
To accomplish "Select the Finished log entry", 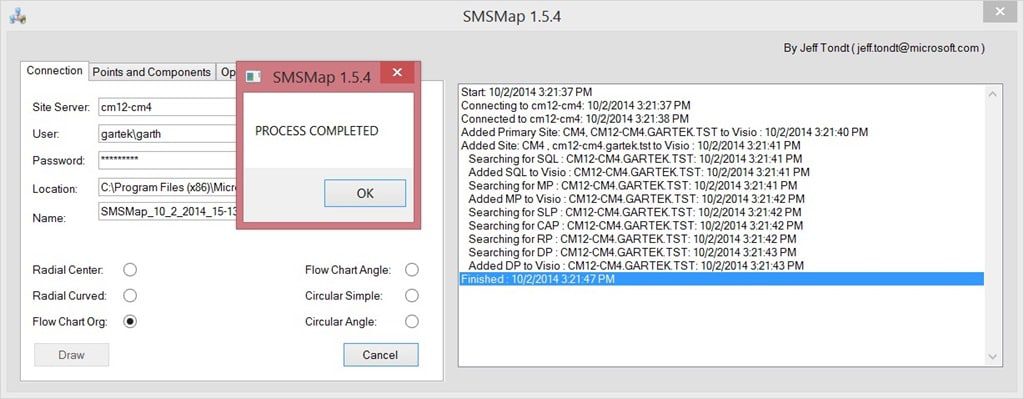I will point(722,279).
